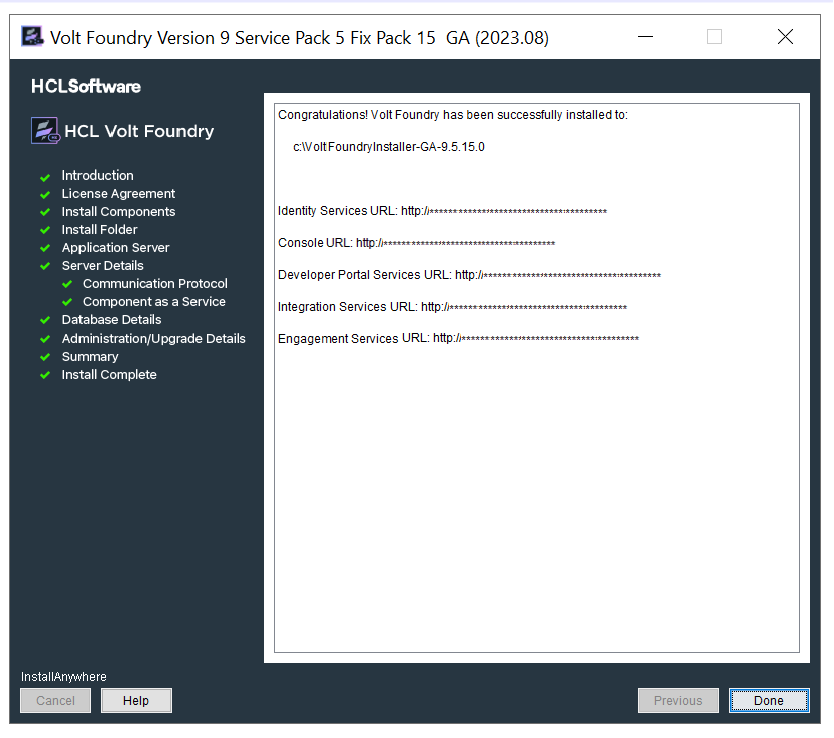
Task: Select the Introduction step label
Action: tap(97, 175)
